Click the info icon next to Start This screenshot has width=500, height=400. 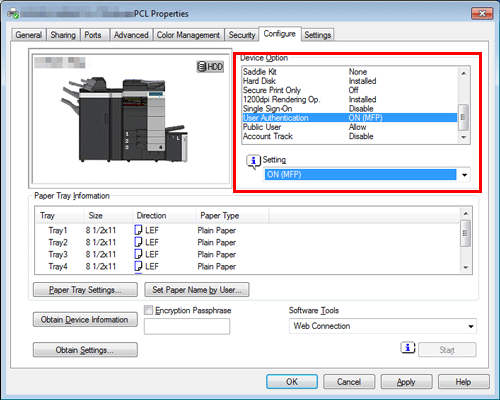click(x=408, y=348)
